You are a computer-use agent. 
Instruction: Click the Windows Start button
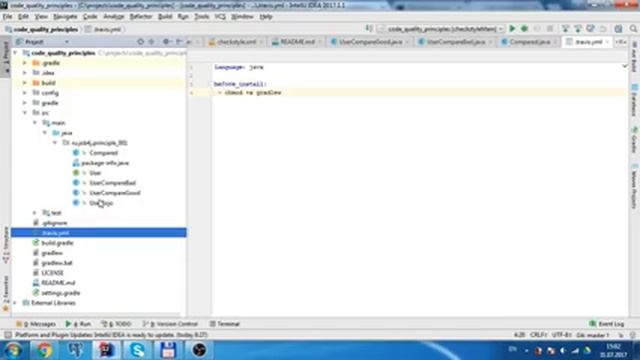click(13, 350)
